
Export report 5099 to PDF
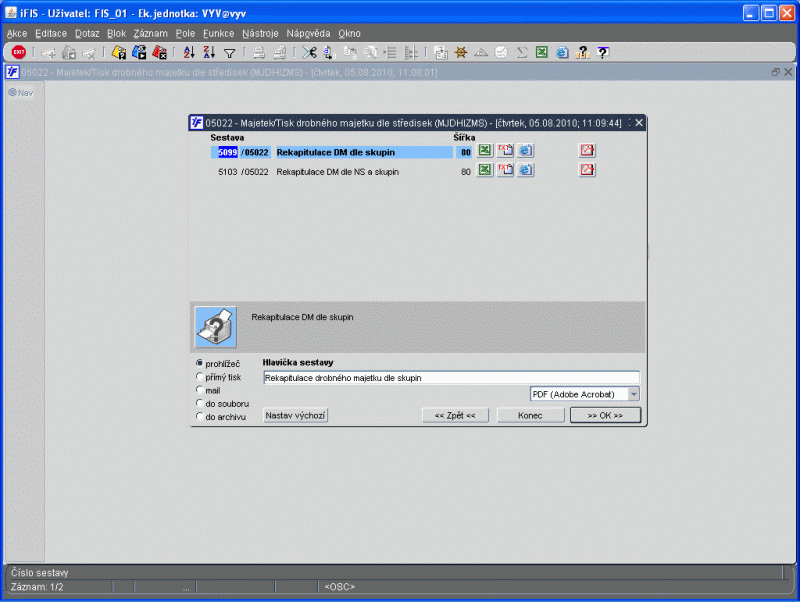pos(587,150)
